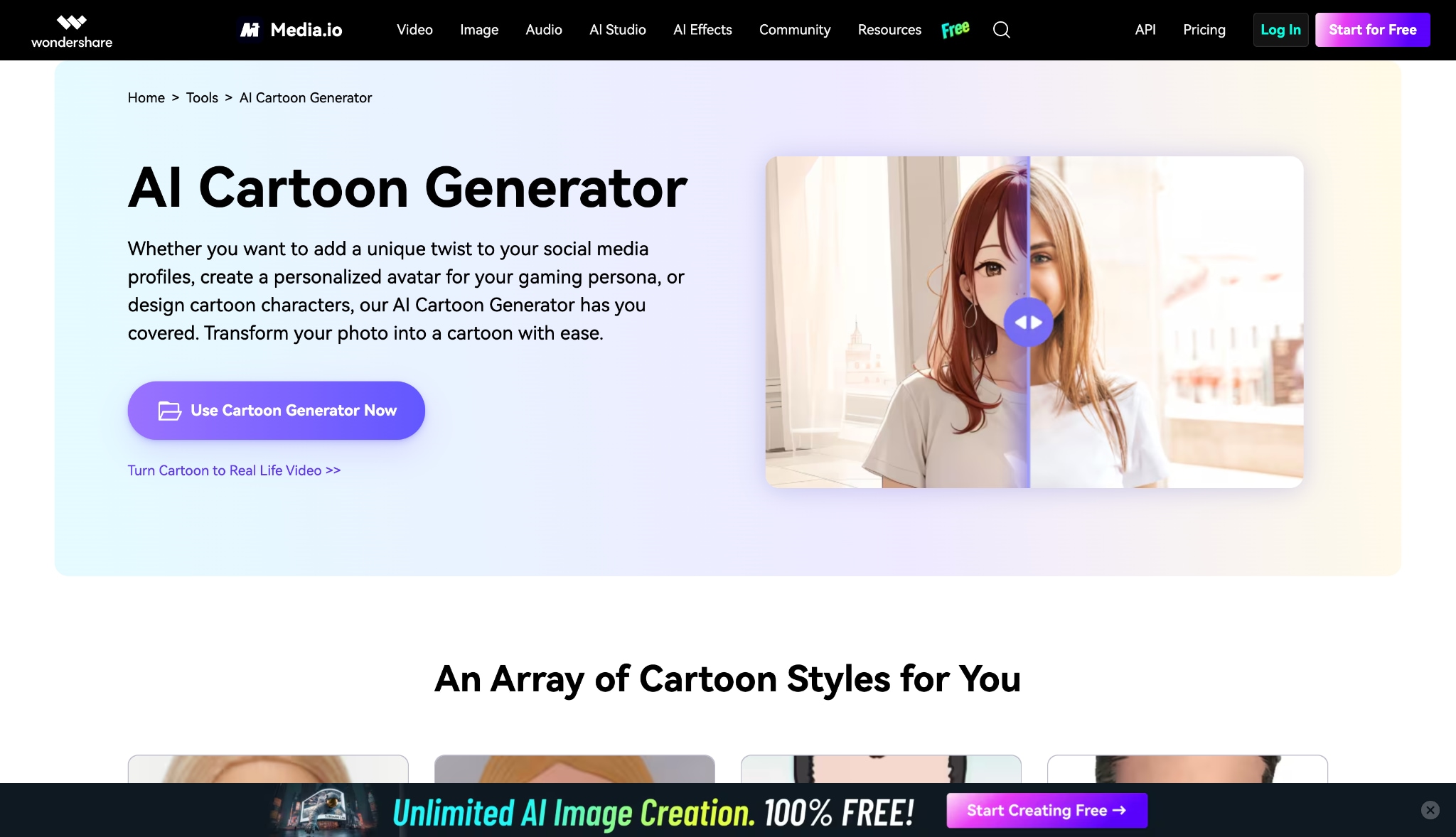Click the Unlimited AI Image Creation banner text
This screenshot has height=837, width=1456.
[x=653, y=812]
